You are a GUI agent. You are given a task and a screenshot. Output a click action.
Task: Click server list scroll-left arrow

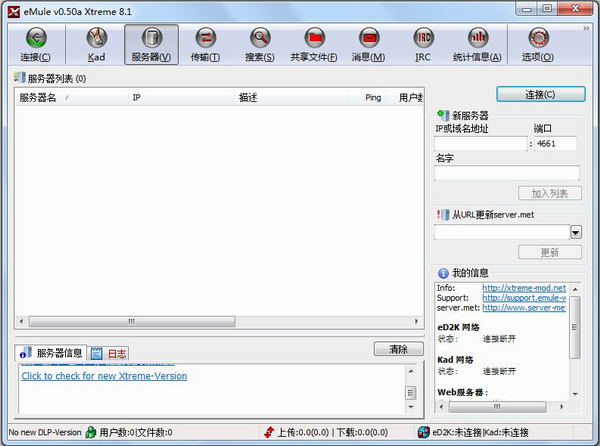click(x=21, y=321)
